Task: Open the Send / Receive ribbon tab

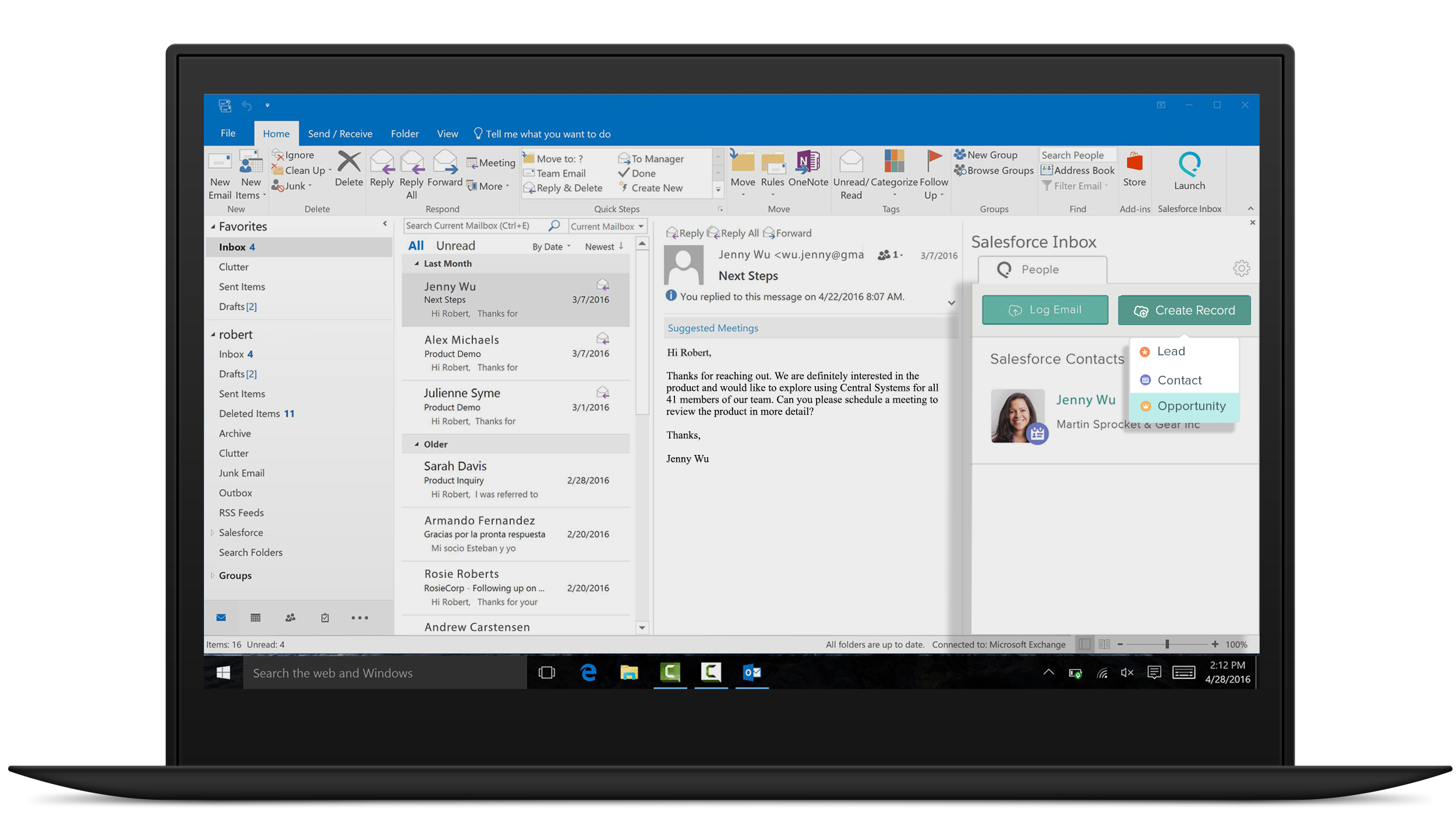Action: click(x=340, y=134)
